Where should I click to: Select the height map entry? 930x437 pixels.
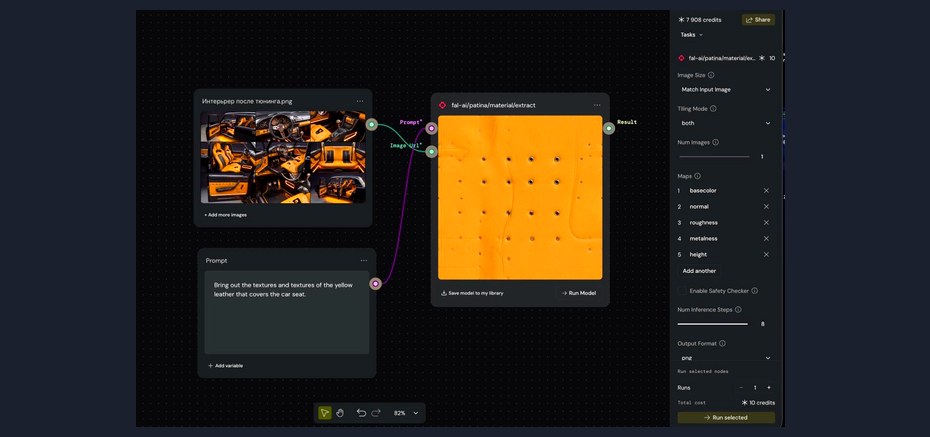coord(698,254)
